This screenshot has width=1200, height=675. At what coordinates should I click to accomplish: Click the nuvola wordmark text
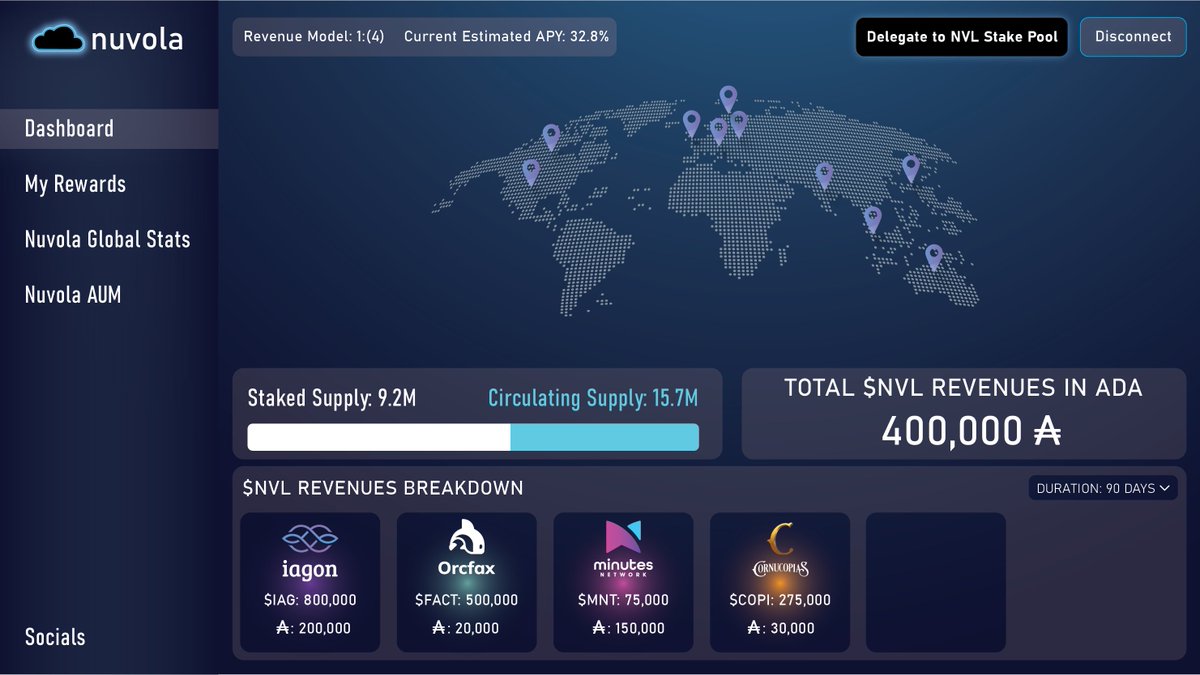point(137,40)
